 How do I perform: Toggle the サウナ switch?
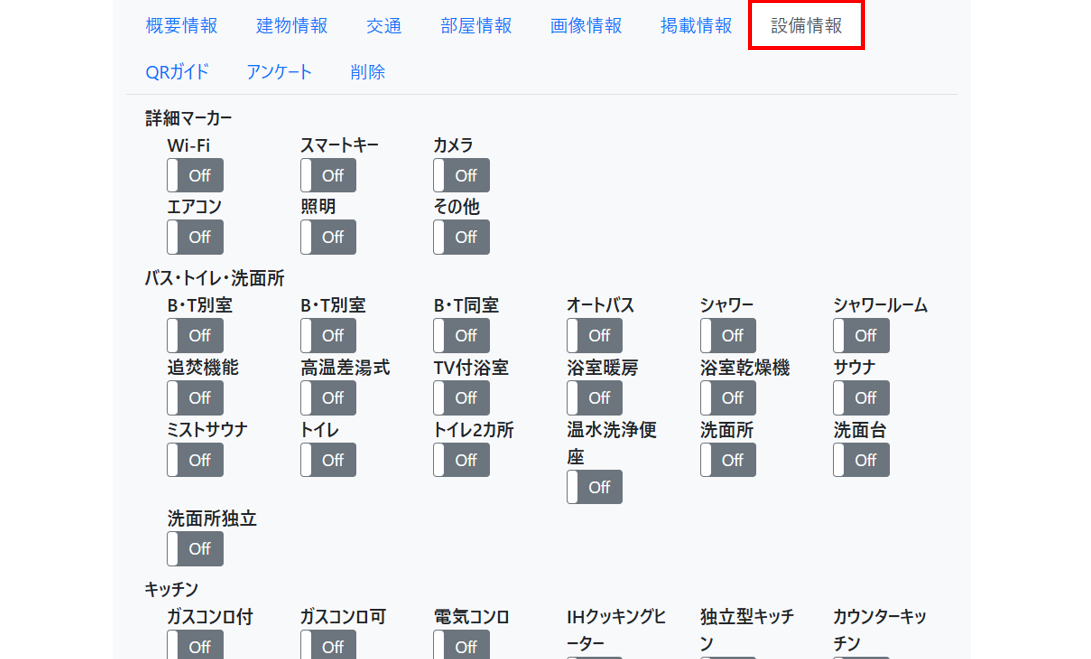pyautogui.click(x=860, y=397)
